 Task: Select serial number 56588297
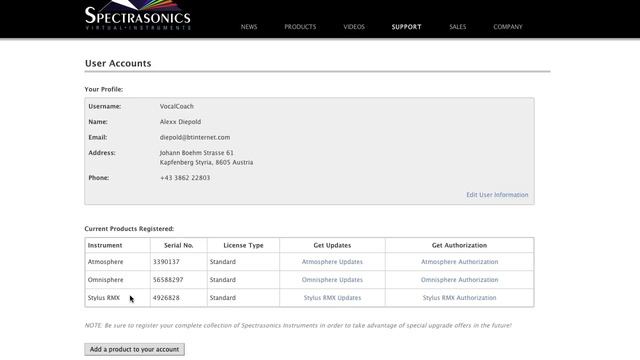pyautogui.click(x=168, y=280)
